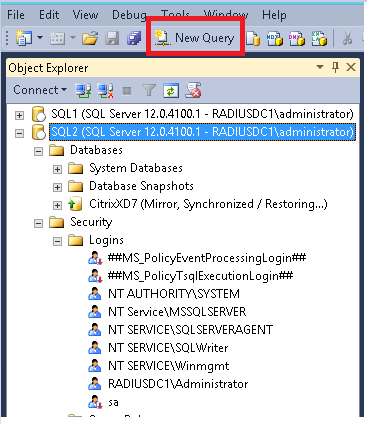Click the Filter funnel icon
Screen dimensions: 367x424
[x=149, y=90]
